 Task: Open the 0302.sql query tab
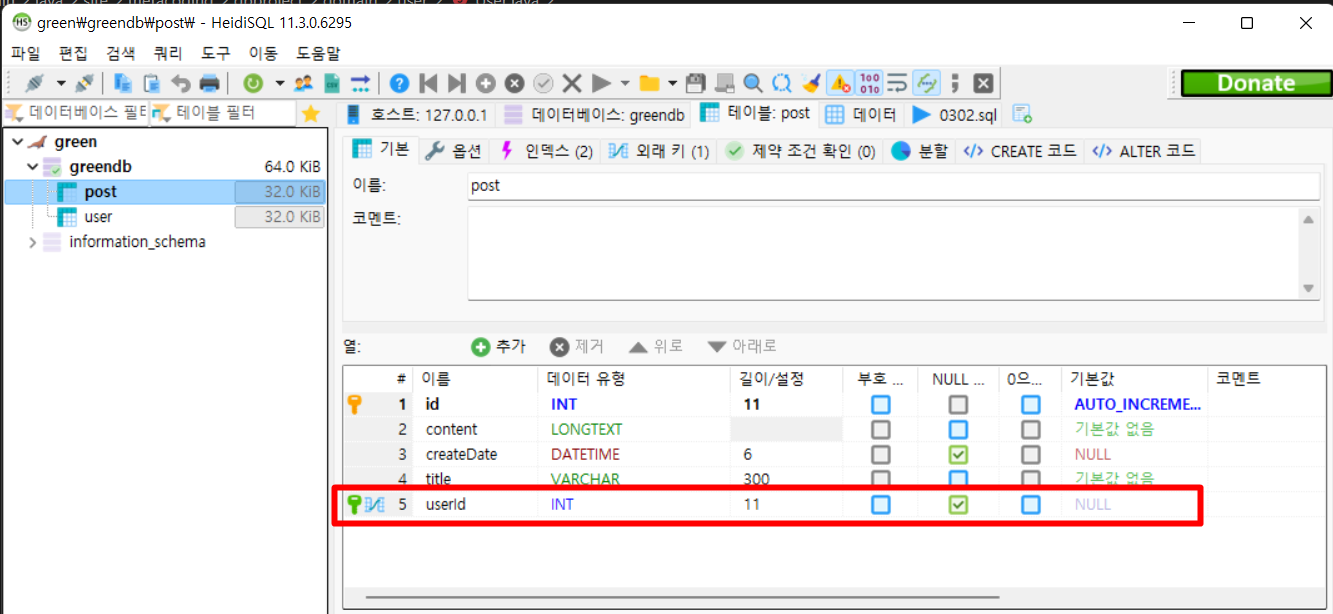pos(955,114)
